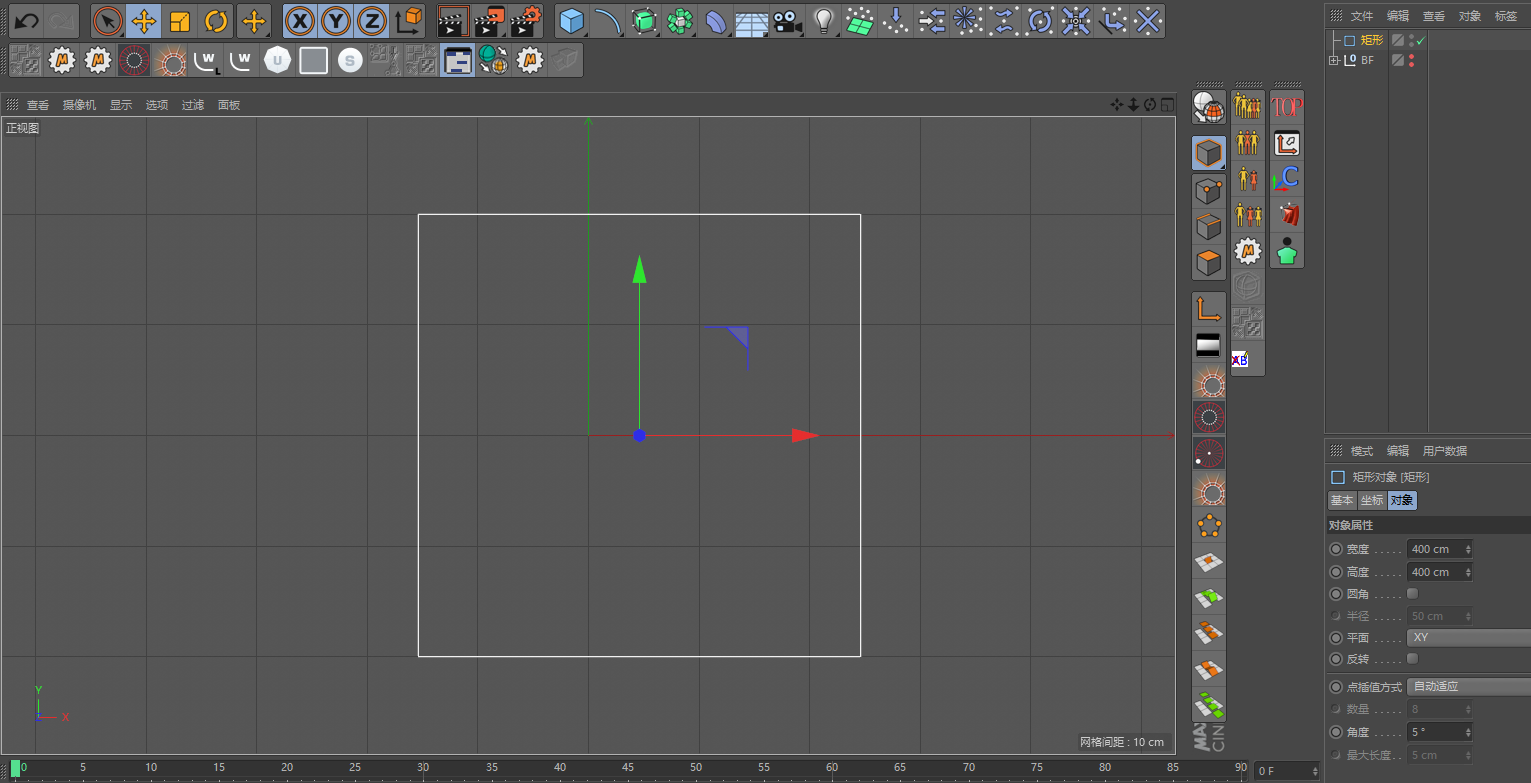The width and height of the screenshot is (1531, 783).
Task: Add a camera object
Action: click(787, 20)
